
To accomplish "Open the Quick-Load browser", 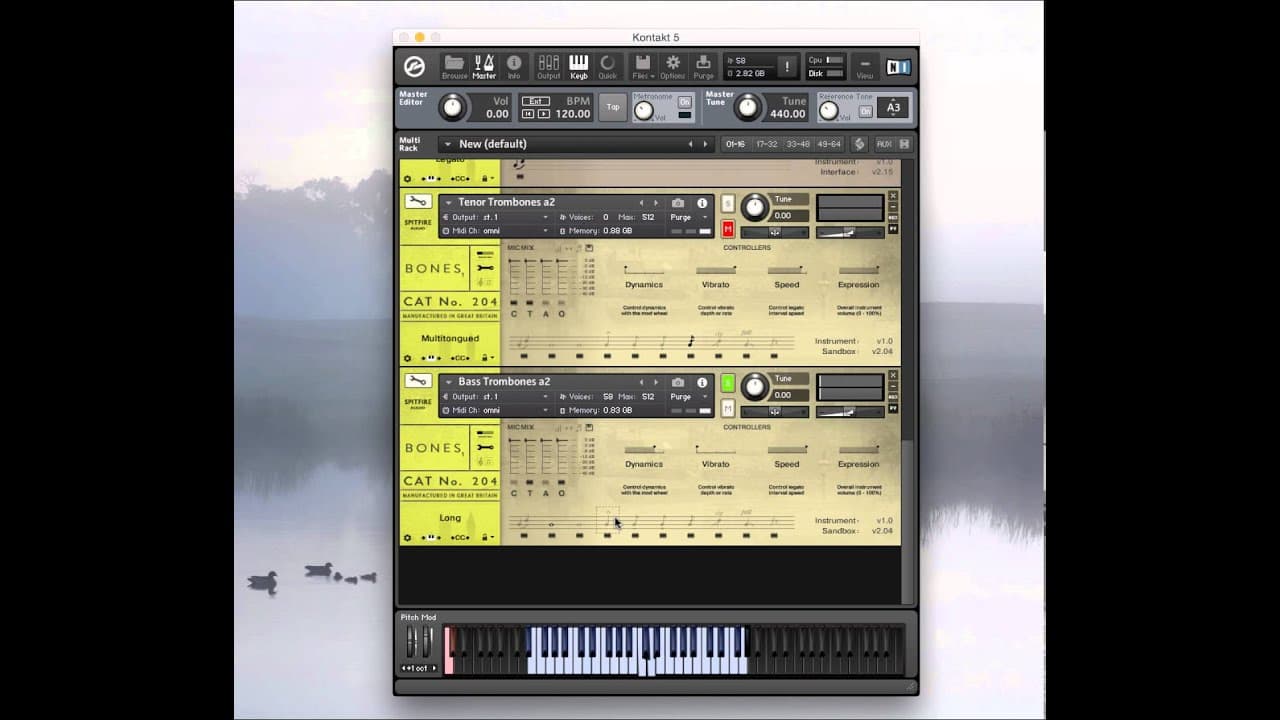I will pos(608,67).
